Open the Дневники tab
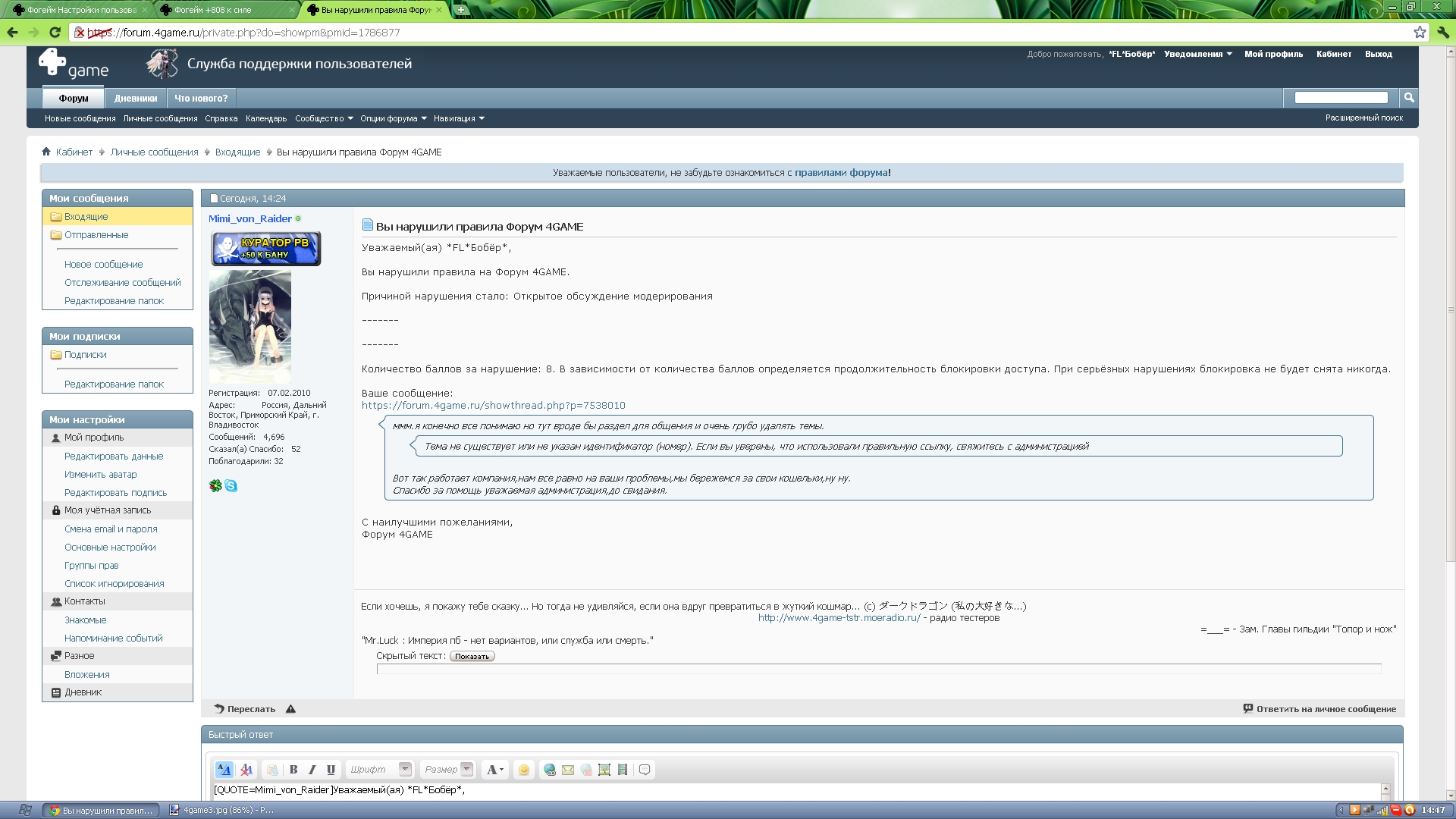Screen dimensions: 1456x819 click(136, 99)
